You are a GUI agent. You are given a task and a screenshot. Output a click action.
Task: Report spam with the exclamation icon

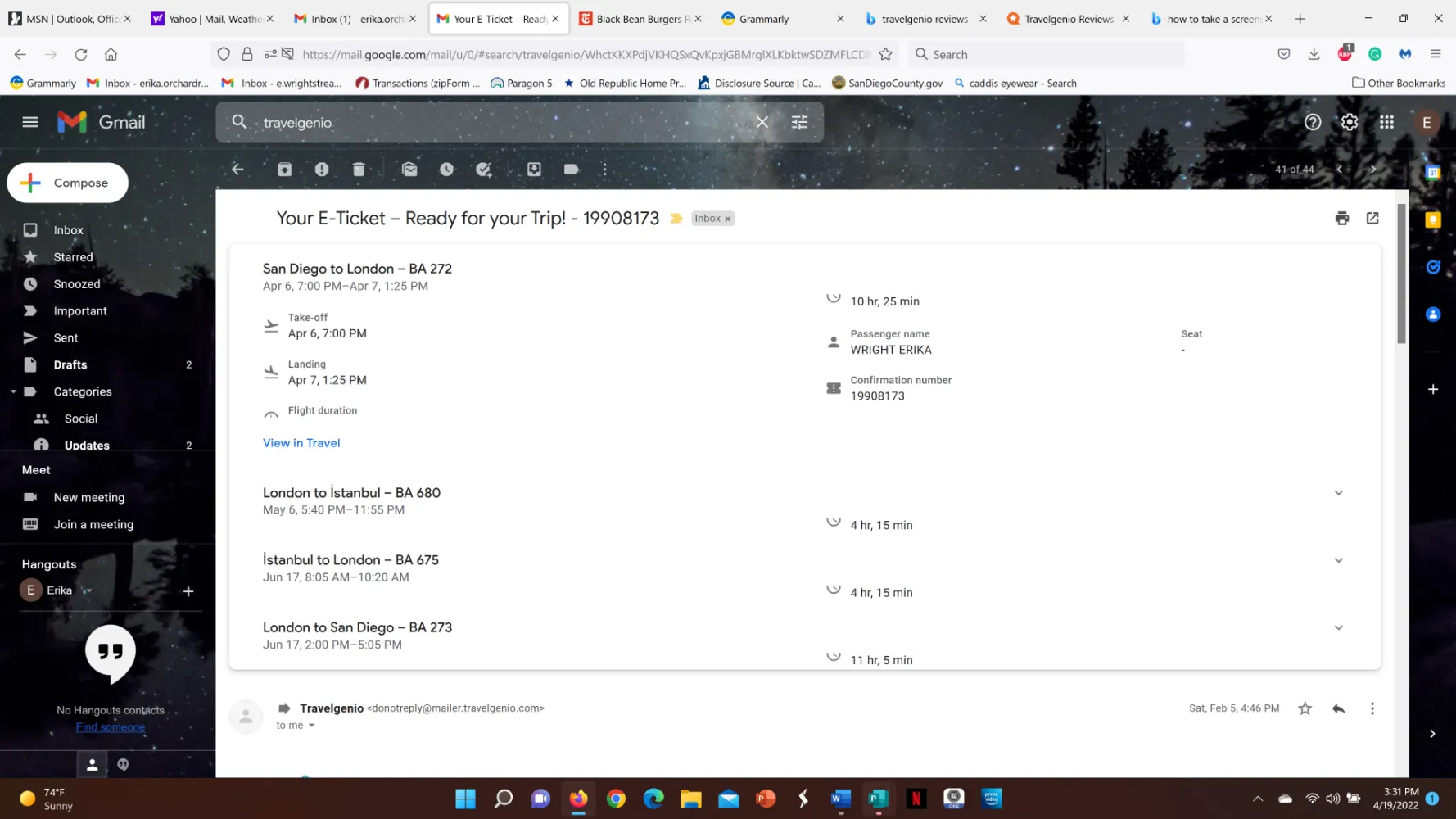(x=322, y=169)
